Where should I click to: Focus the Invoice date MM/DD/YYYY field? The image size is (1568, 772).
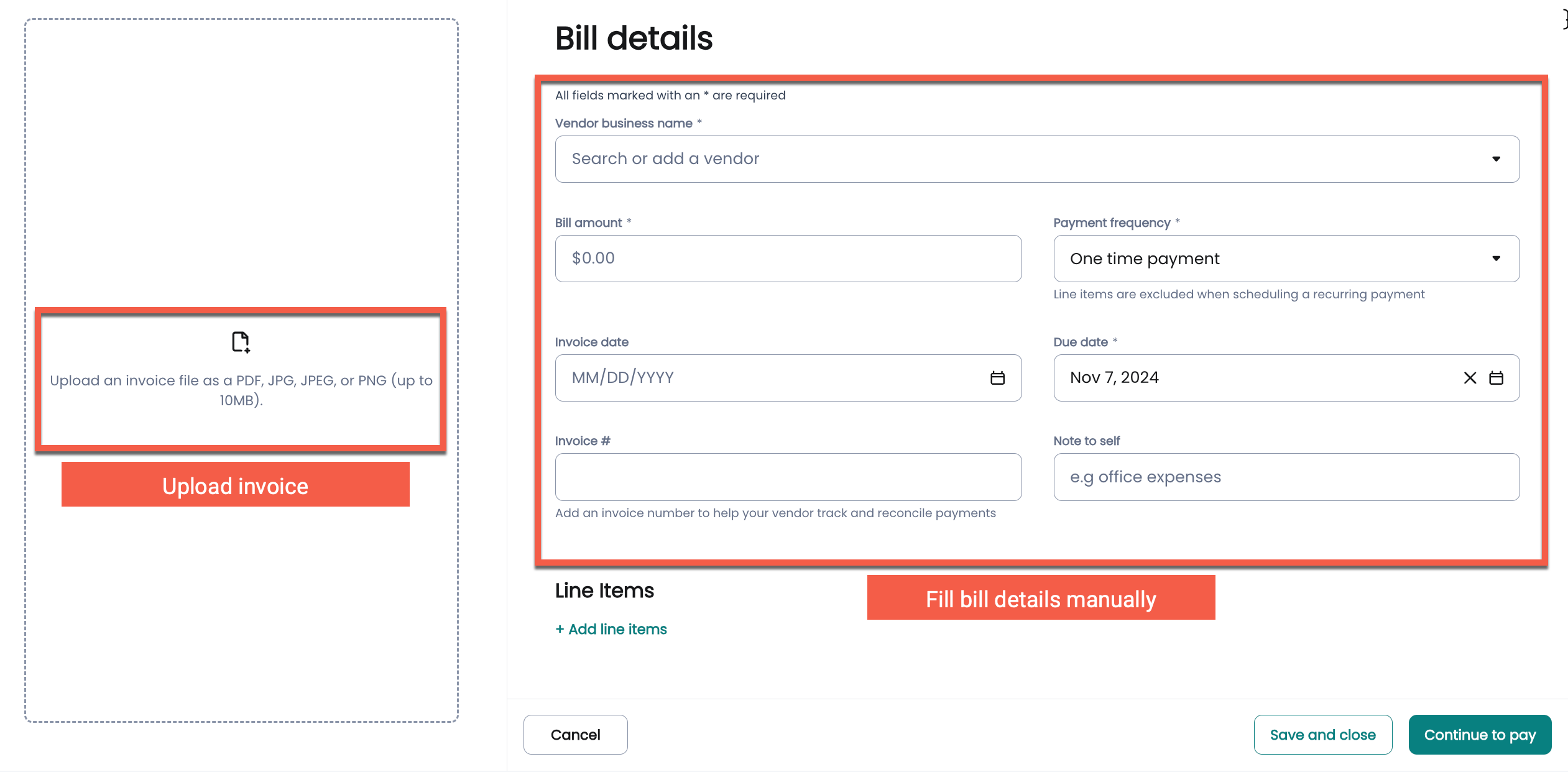[765, 378]
